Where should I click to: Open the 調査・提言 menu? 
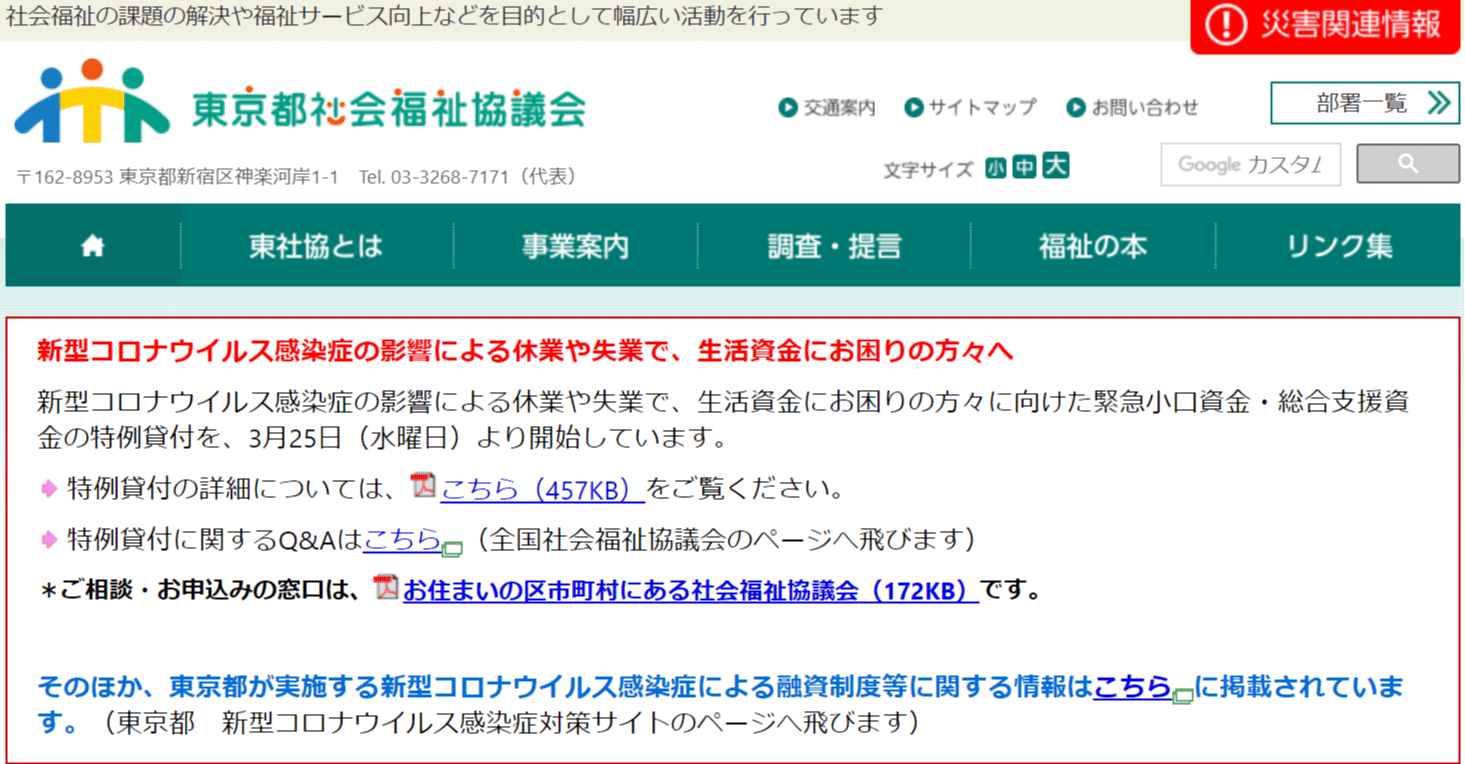834,246
